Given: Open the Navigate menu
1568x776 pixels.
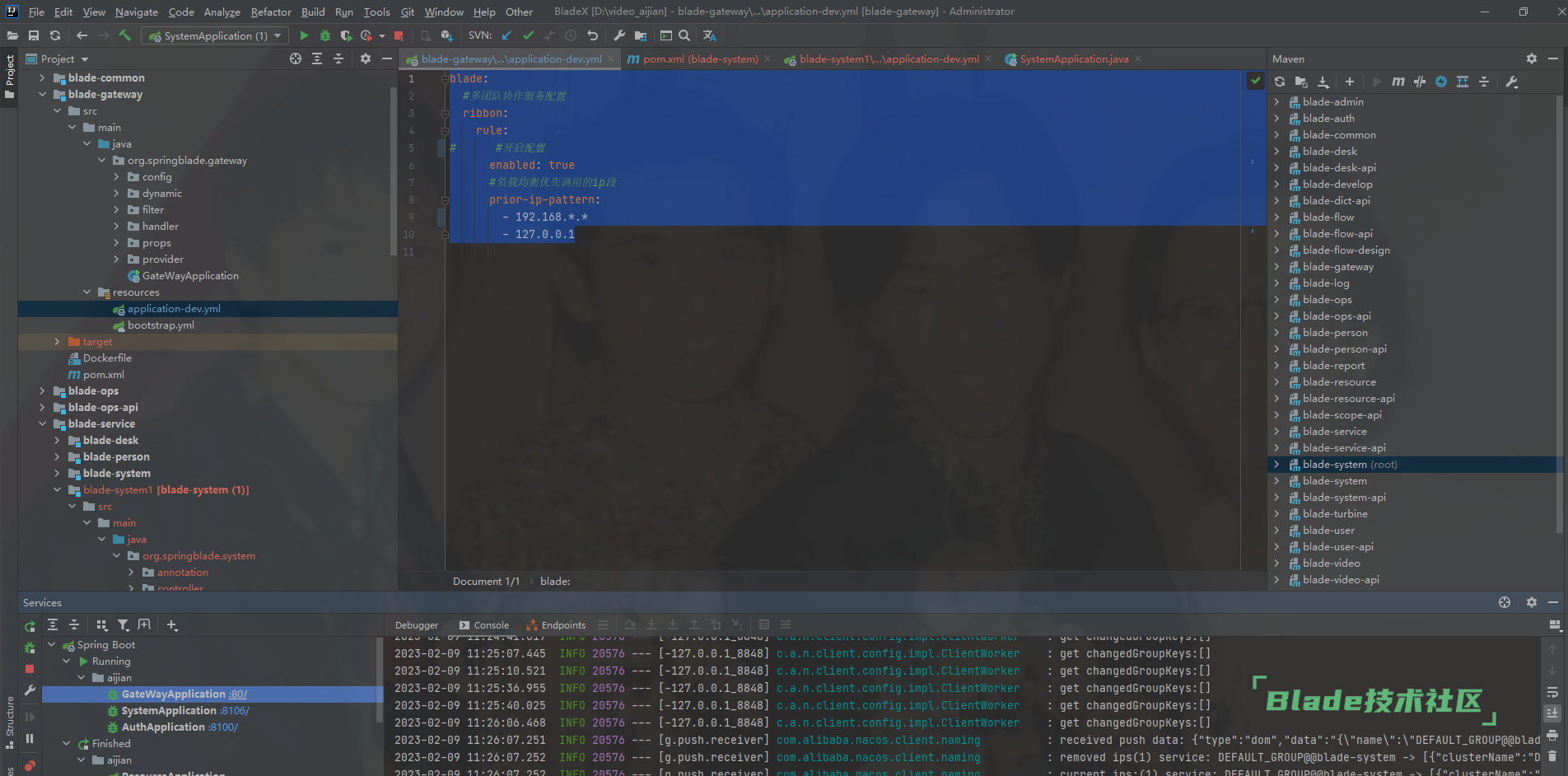Looking at the screenshot, I should [x=136, y=12].
